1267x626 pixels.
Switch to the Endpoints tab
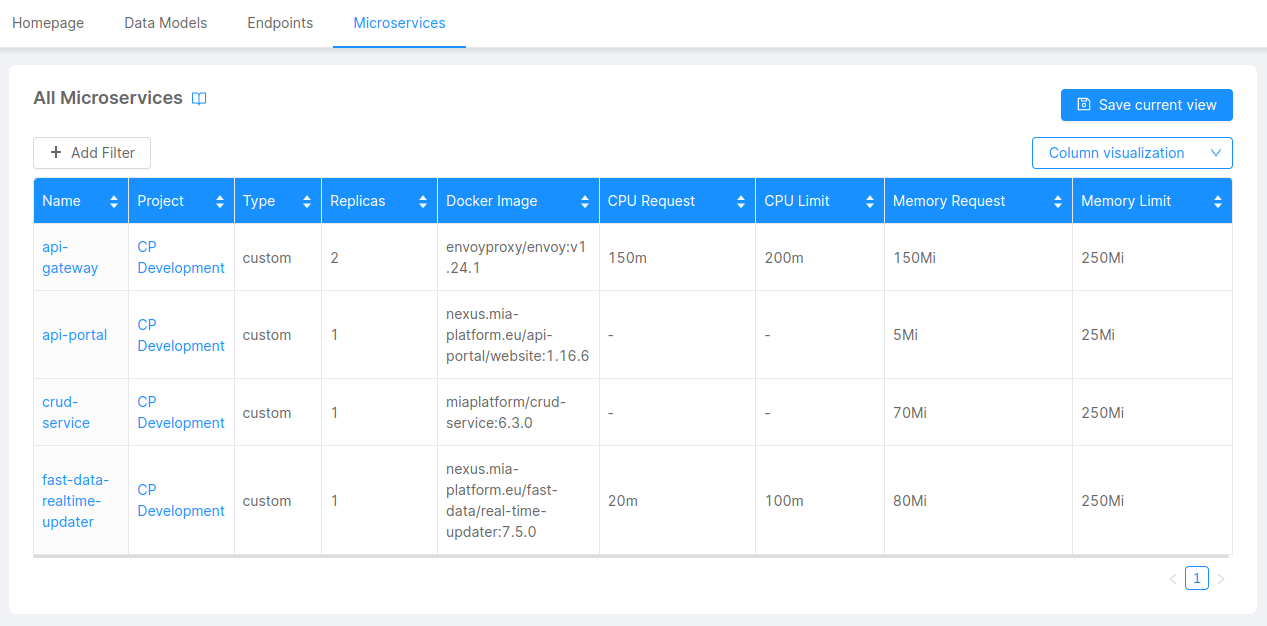(279, 22)
